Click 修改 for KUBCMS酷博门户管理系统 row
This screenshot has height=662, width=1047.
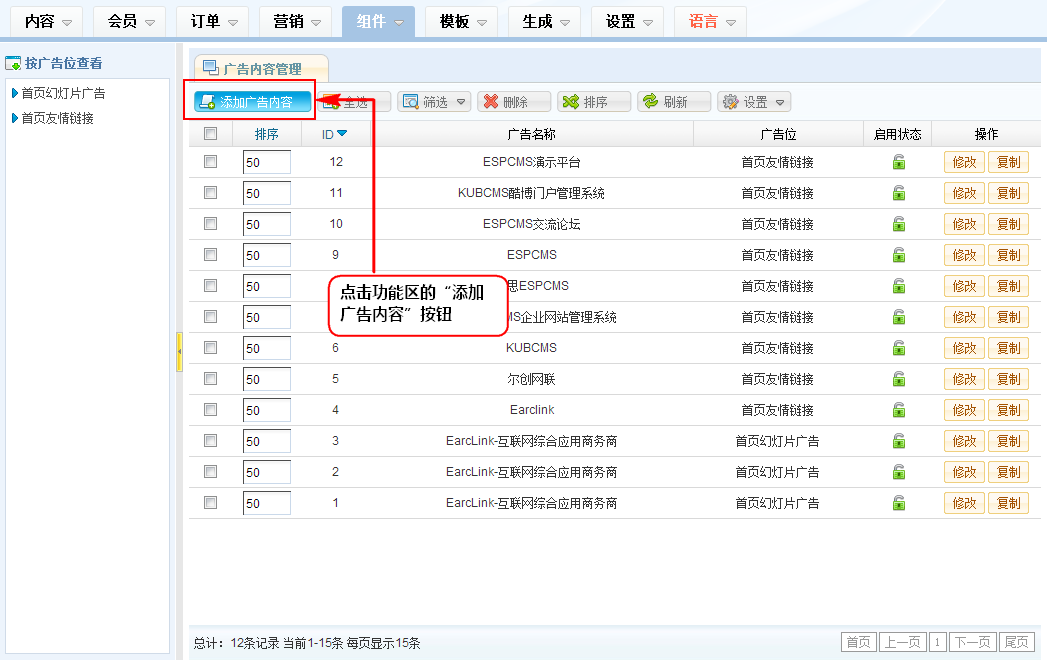tap(964, 193)
